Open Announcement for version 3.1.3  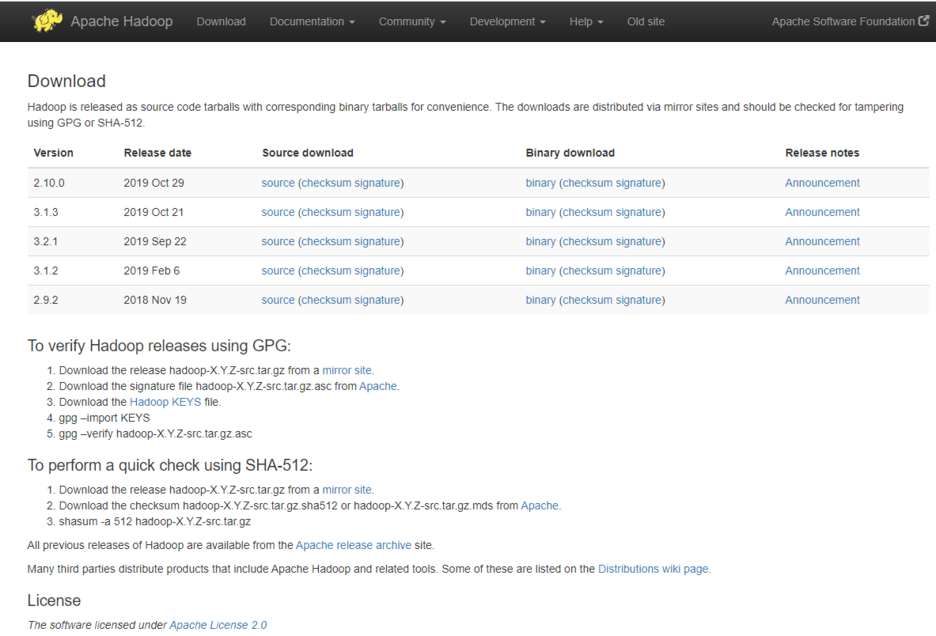point(823,212)
